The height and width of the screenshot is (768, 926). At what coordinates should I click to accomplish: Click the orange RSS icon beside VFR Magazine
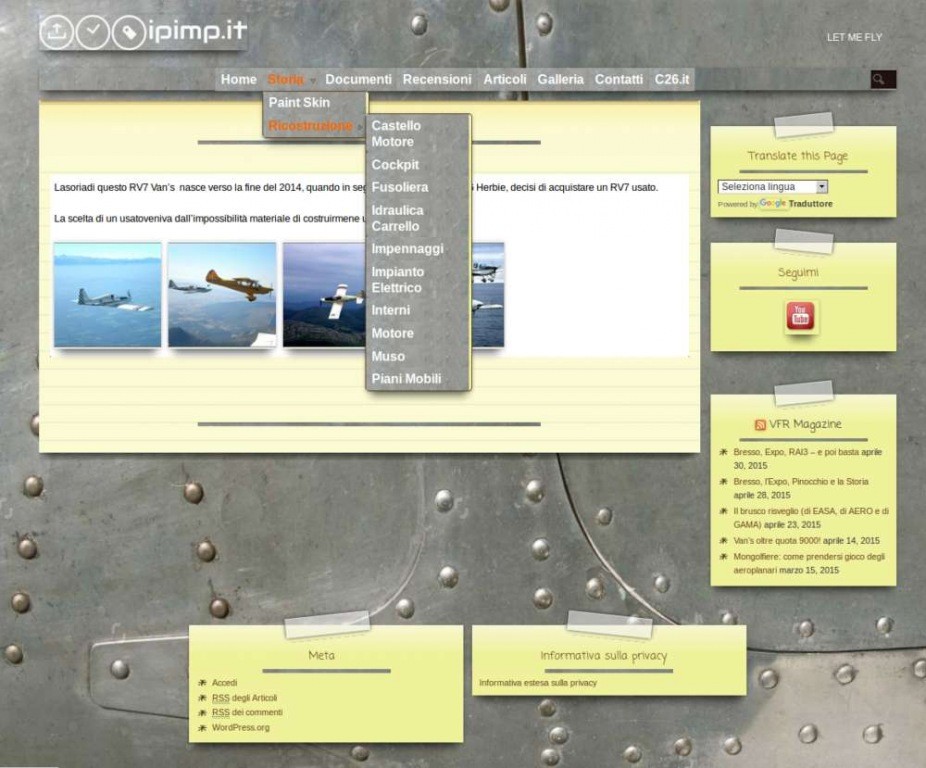tap(760, 425)
